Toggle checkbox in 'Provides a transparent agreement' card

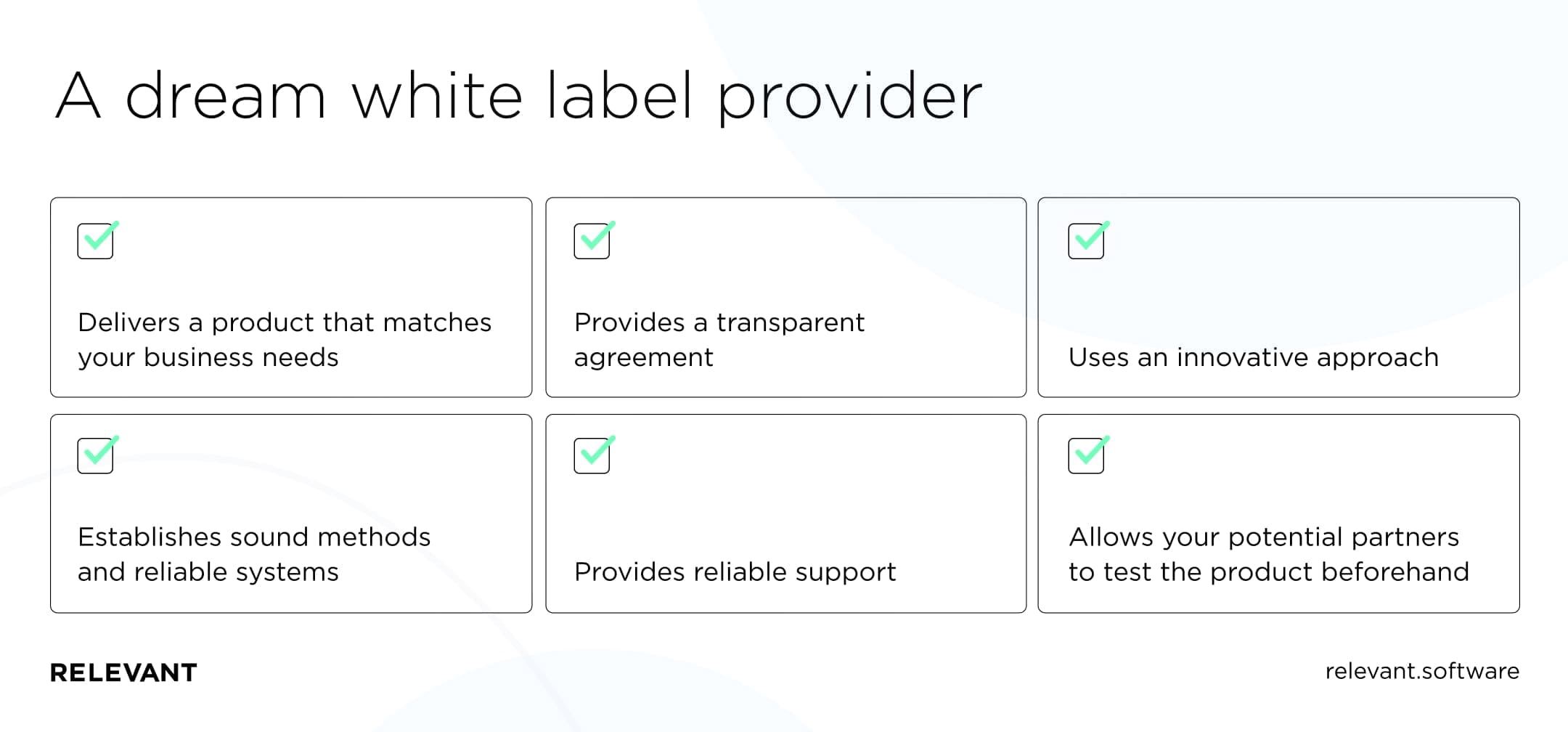click(594, 239)
